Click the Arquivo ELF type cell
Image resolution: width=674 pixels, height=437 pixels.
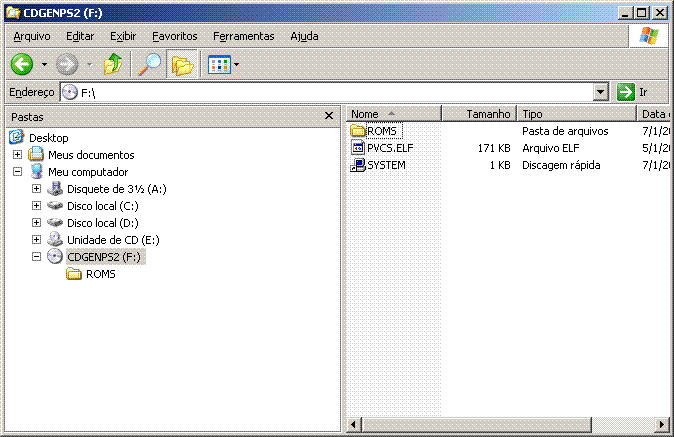pos(551,148)
